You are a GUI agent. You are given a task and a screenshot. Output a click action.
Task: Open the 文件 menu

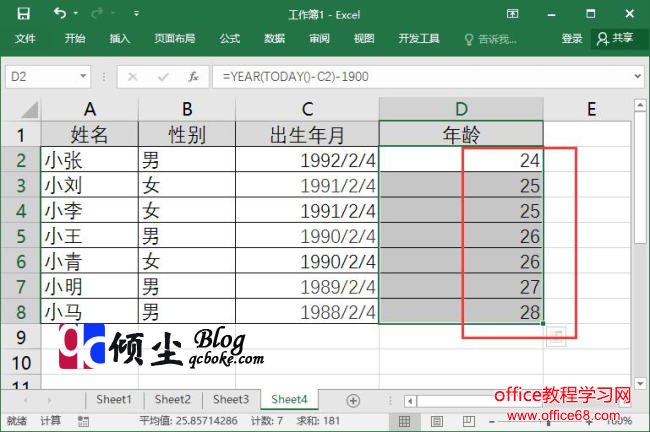pyautogui.click(x=25, y=39)
